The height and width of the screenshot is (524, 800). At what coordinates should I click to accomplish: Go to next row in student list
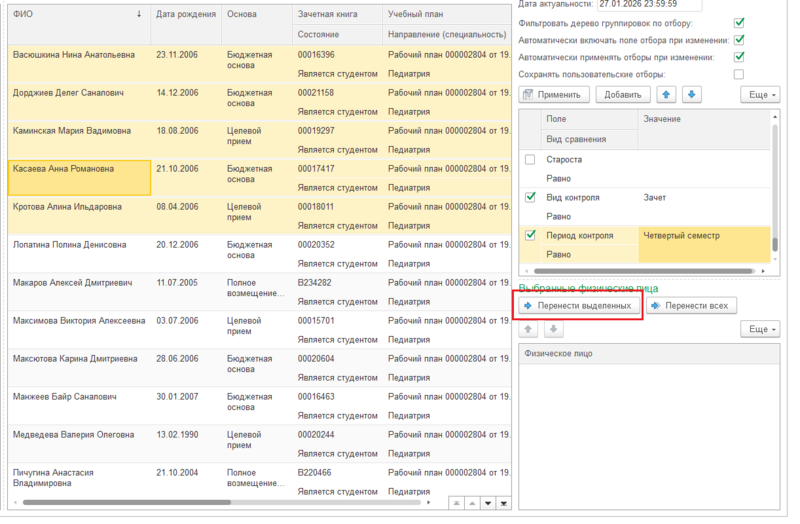[x=488, y=503]
